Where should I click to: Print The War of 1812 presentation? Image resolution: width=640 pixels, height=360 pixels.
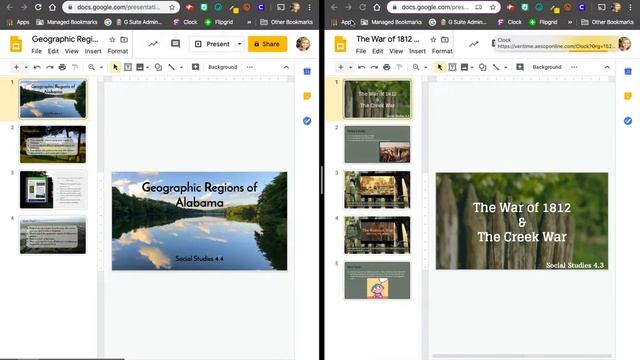click(x=387, y=67)
